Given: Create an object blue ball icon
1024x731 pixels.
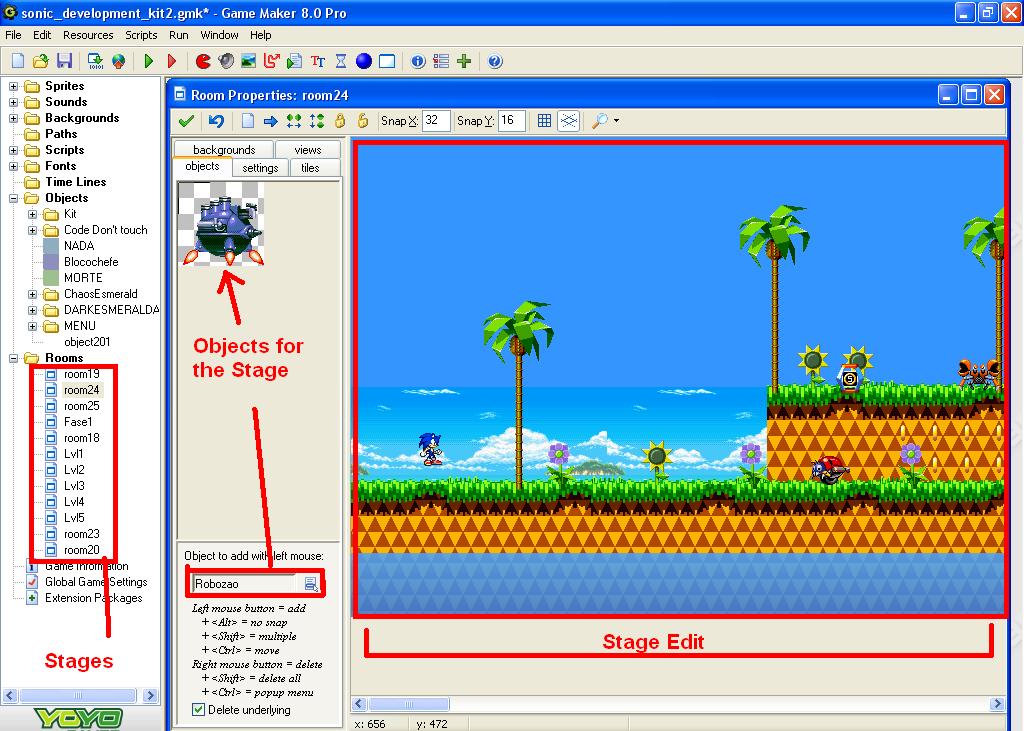Looking at the screenshot, I should (364, 61).
